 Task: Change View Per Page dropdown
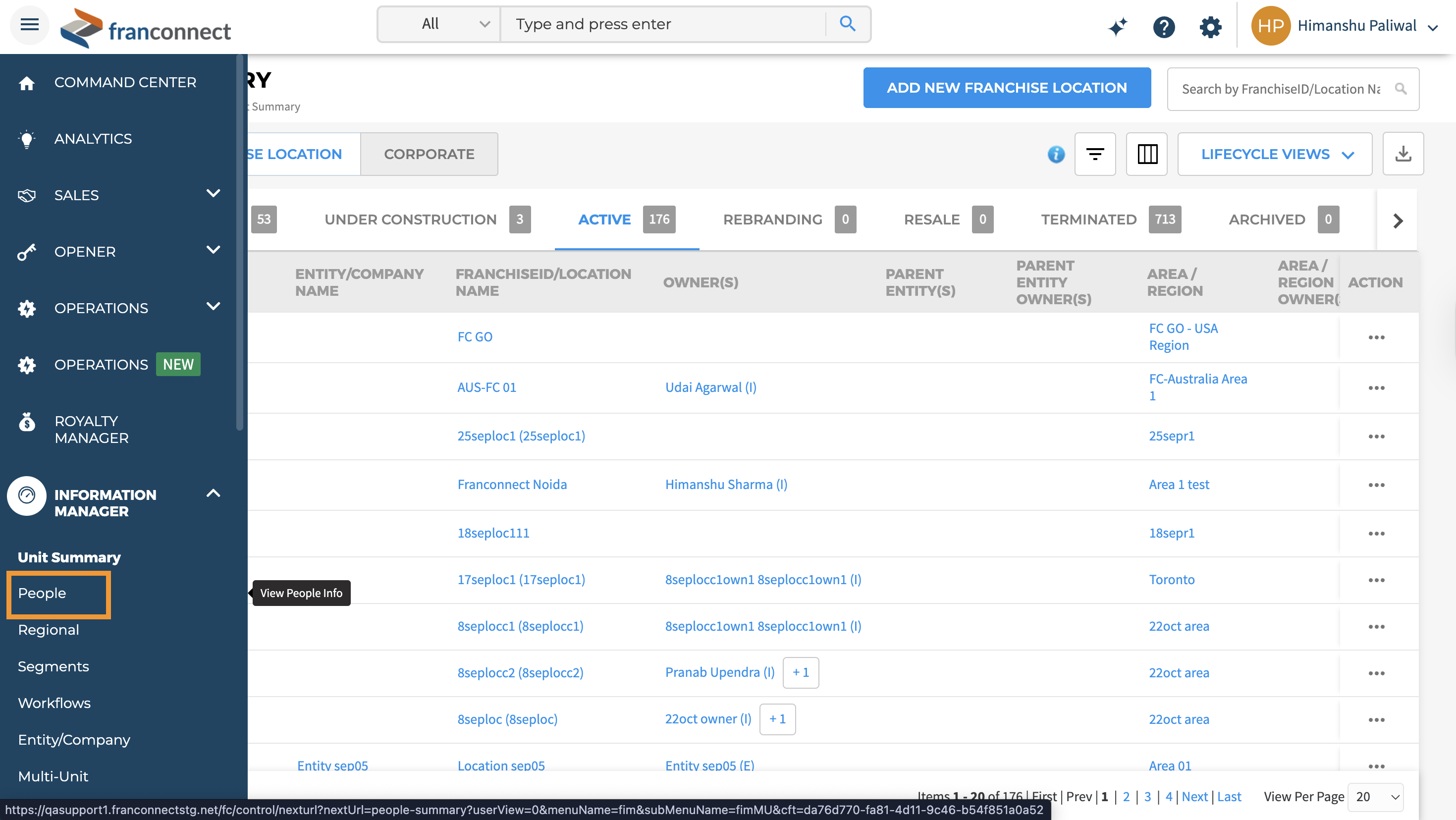1375,796
